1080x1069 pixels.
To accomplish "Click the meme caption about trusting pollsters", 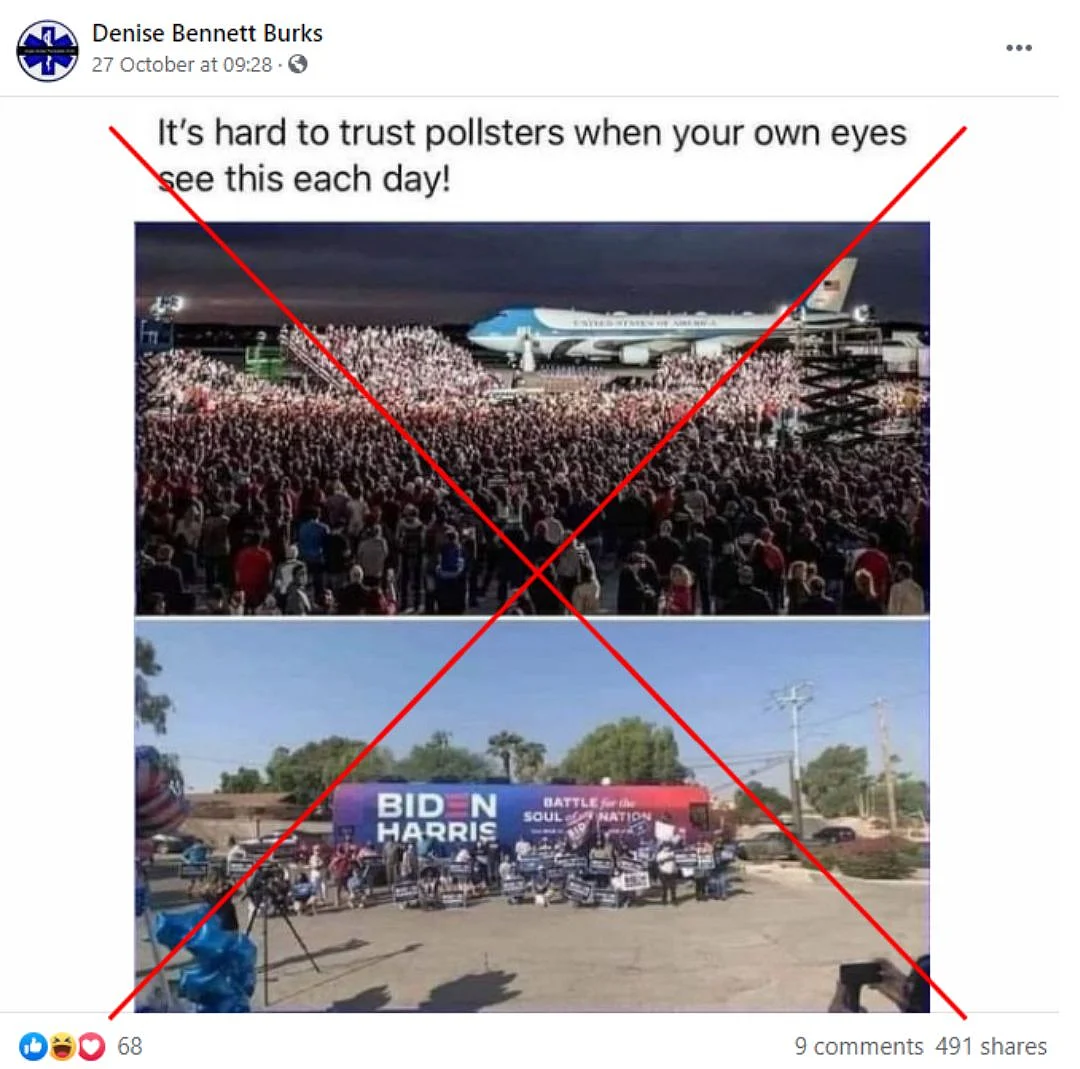I will (x=532, y=155).
